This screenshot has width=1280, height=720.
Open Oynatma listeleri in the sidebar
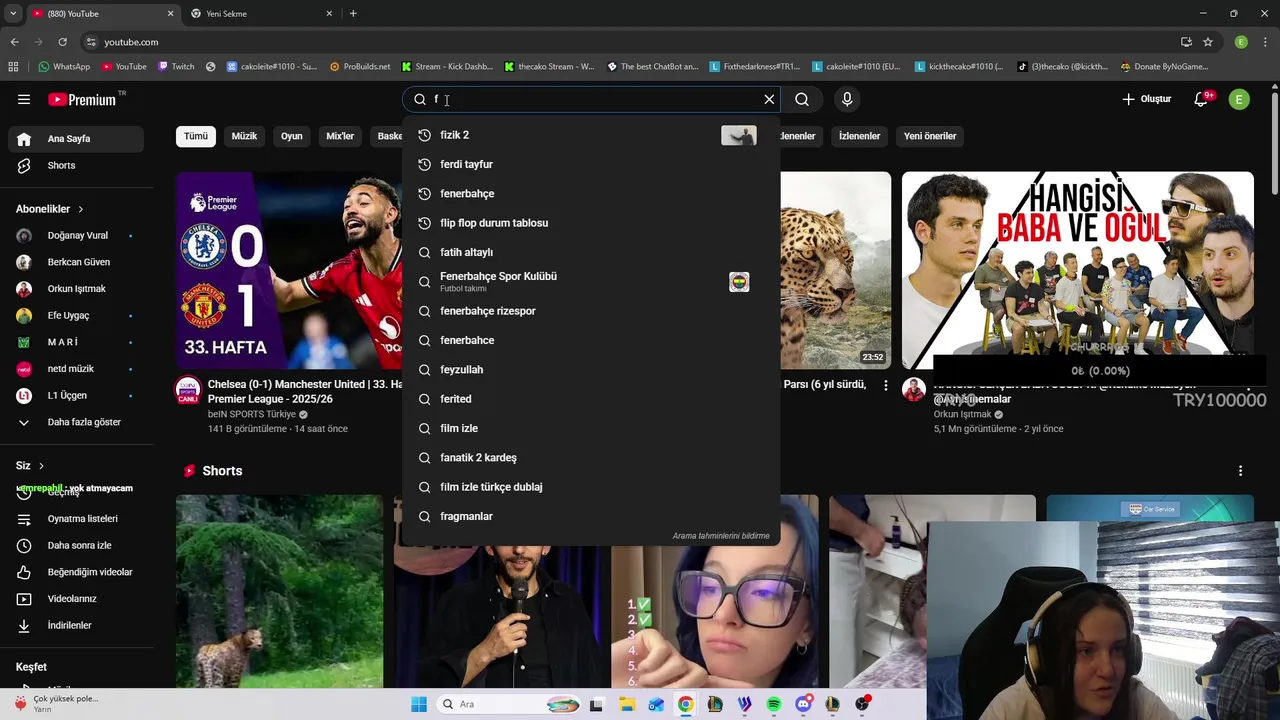[76, 519]
